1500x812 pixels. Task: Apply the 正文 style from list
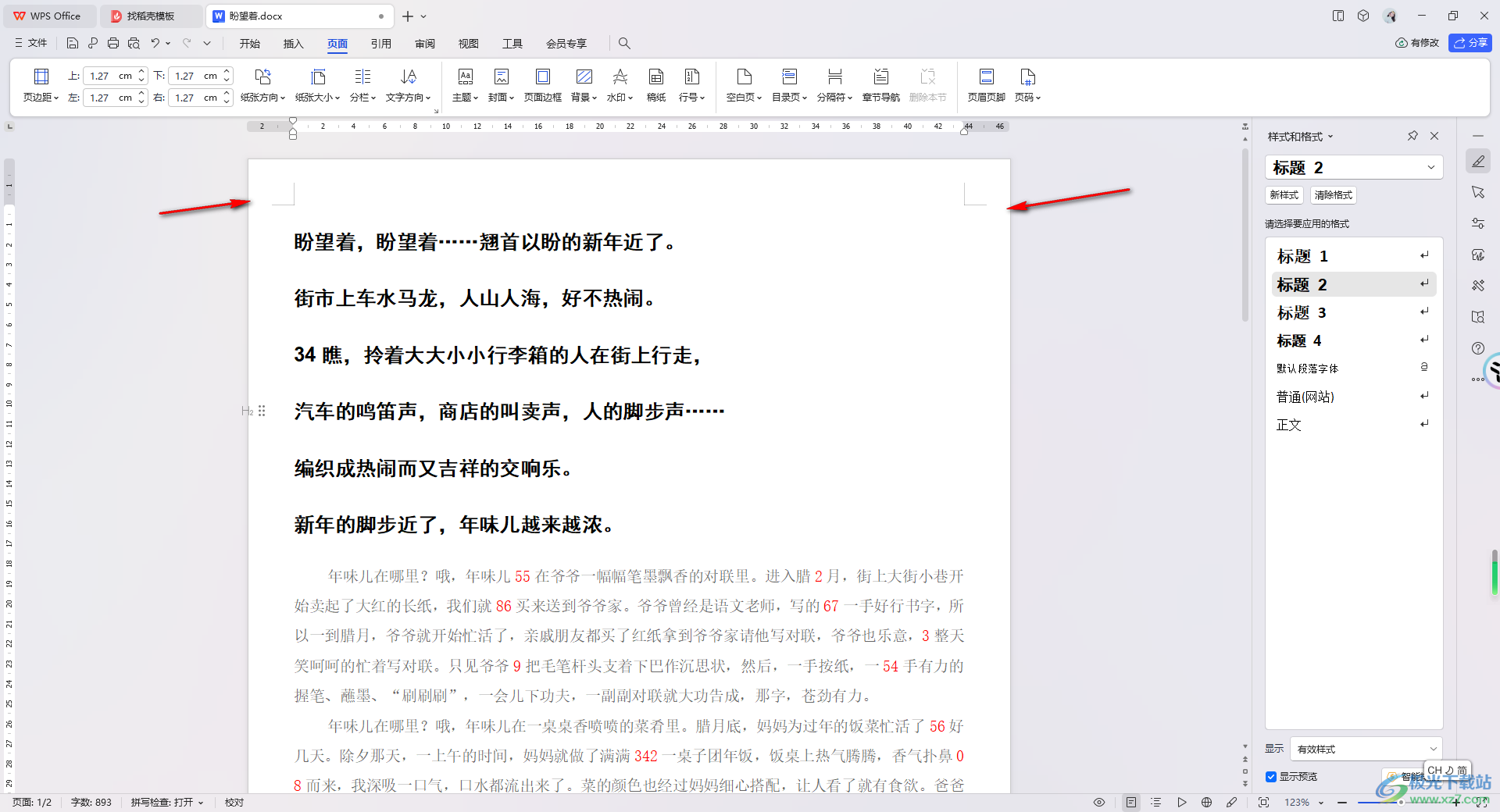coord(1354,425)
